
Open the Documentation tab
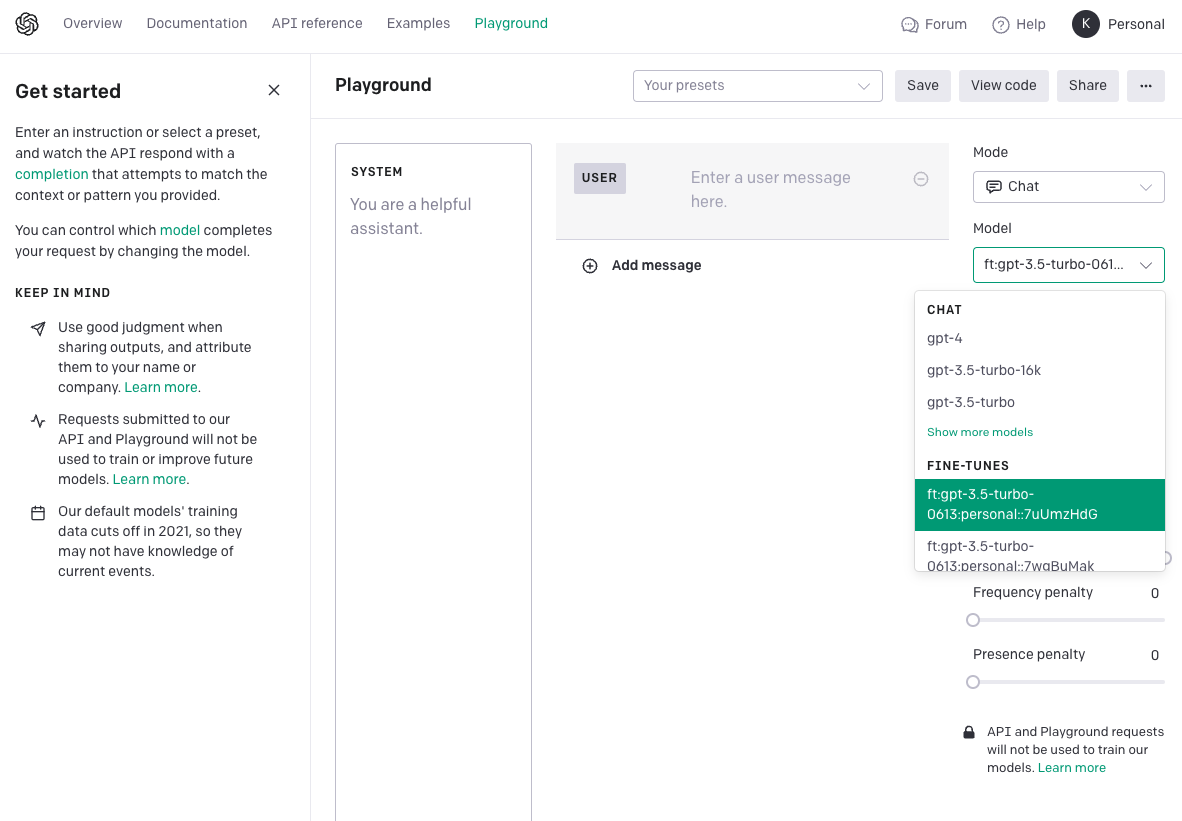pos(197,23)
